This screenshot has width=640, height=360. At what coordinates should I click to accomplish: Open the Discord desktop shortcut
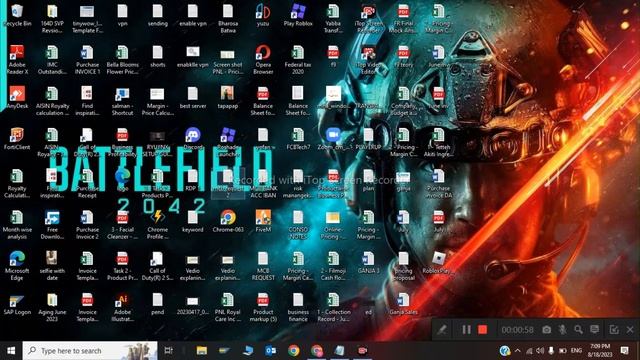(193, 139)
